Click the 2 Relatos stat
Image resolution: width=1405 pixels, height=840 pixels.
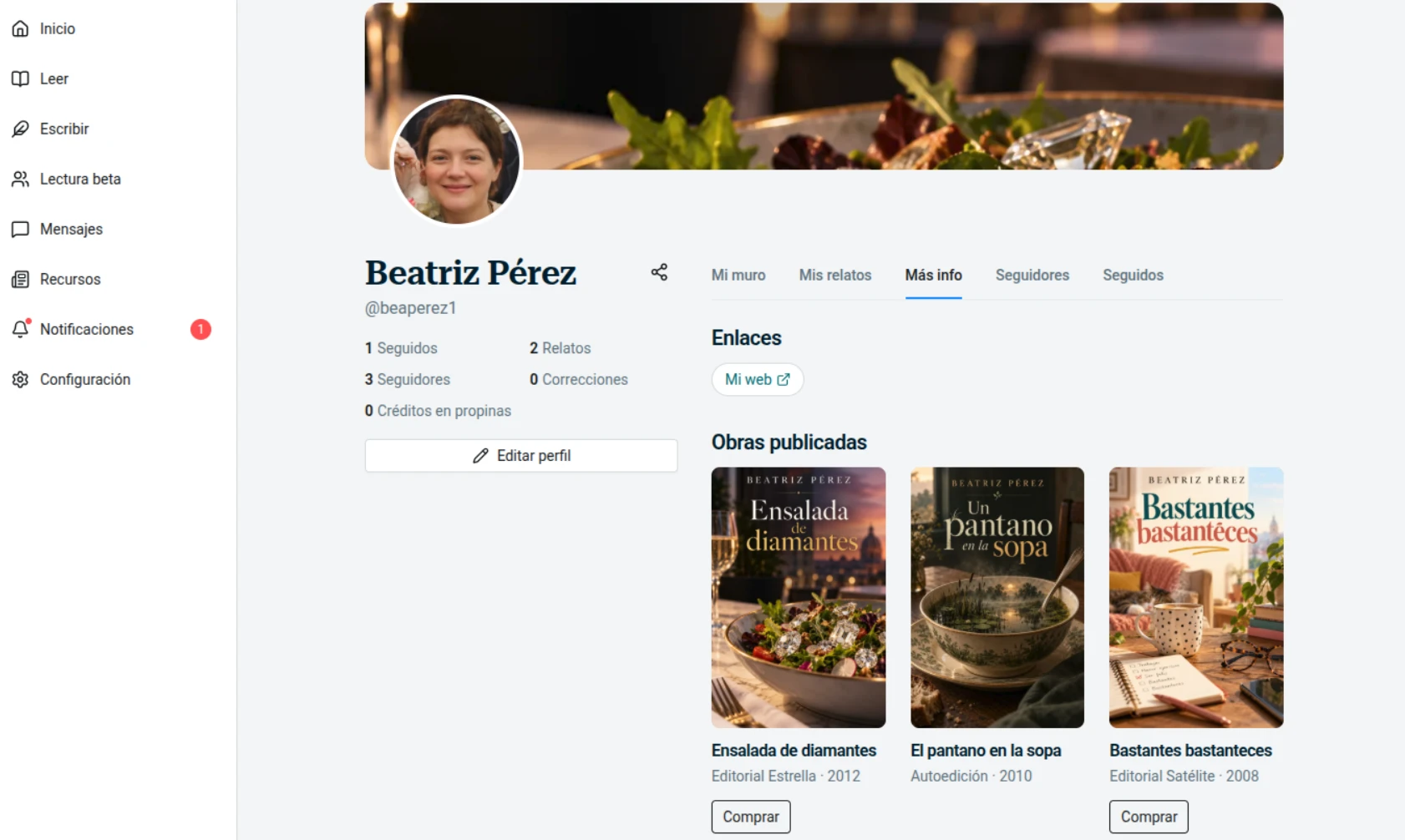click(560, 348)
